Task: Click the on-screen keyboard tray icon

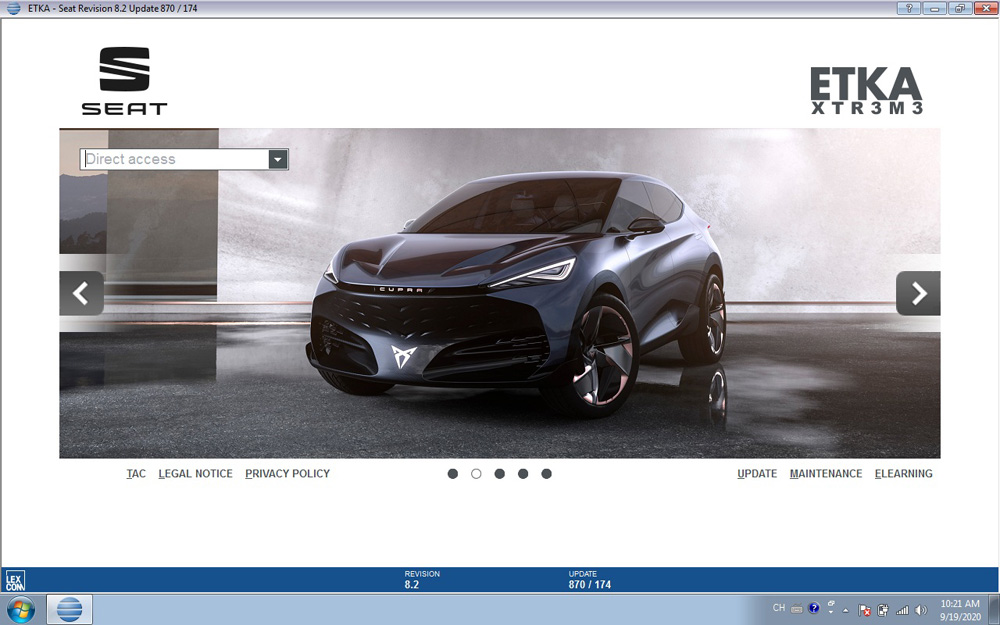Action: [x=797, y=608]
